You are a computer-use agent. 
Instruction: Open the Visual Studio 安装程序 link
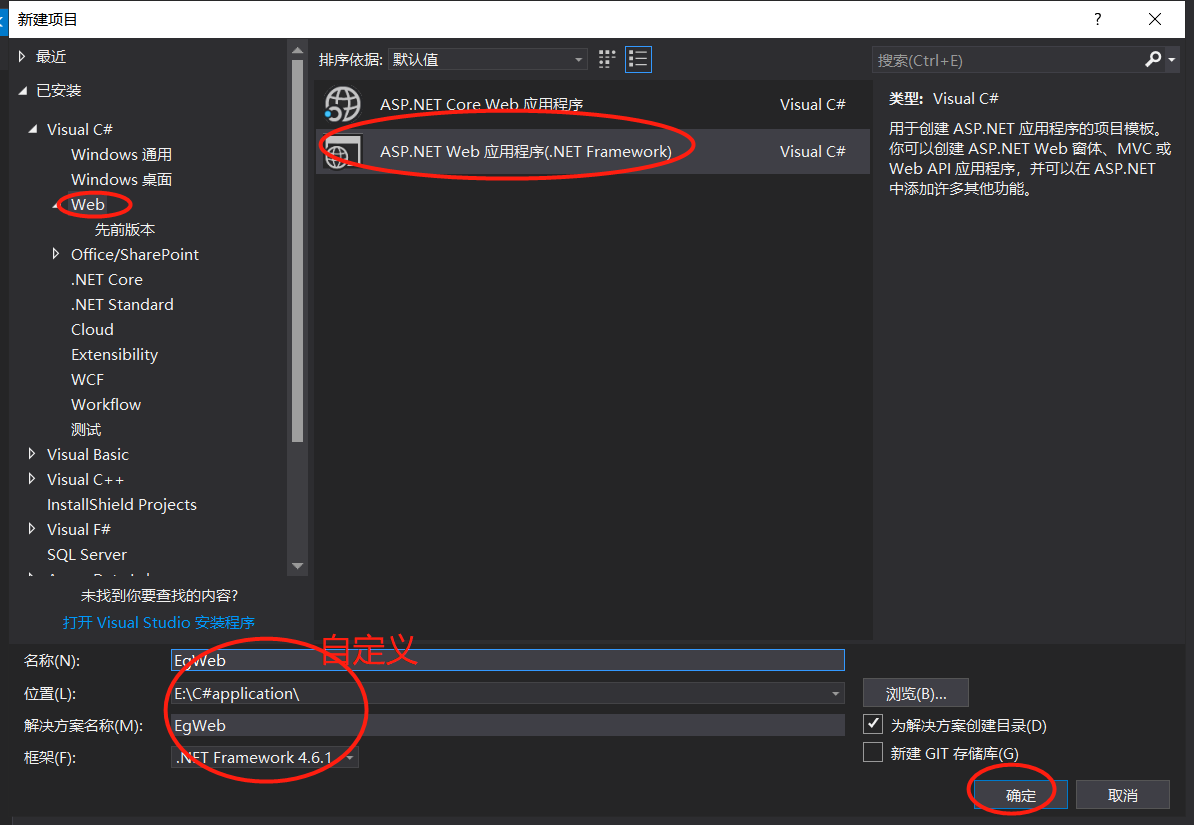click(158, 622)
